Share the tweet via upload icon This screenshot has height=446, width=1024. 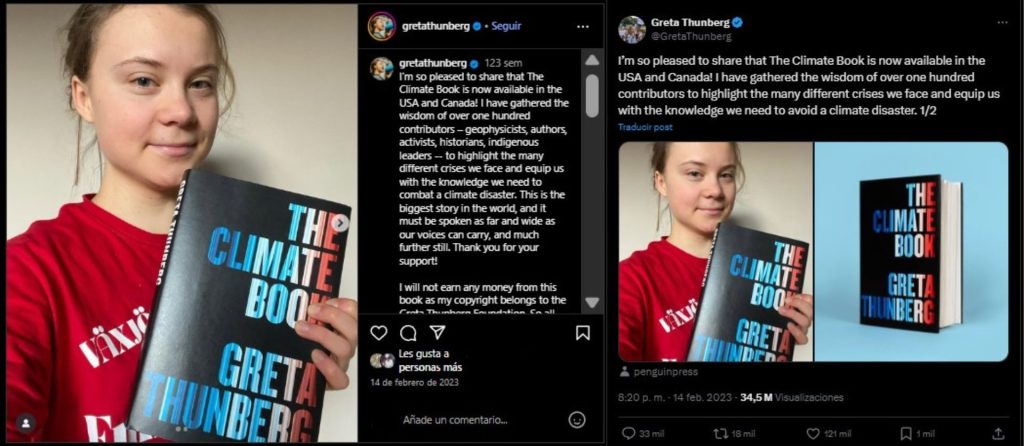[x=998, y=433]
